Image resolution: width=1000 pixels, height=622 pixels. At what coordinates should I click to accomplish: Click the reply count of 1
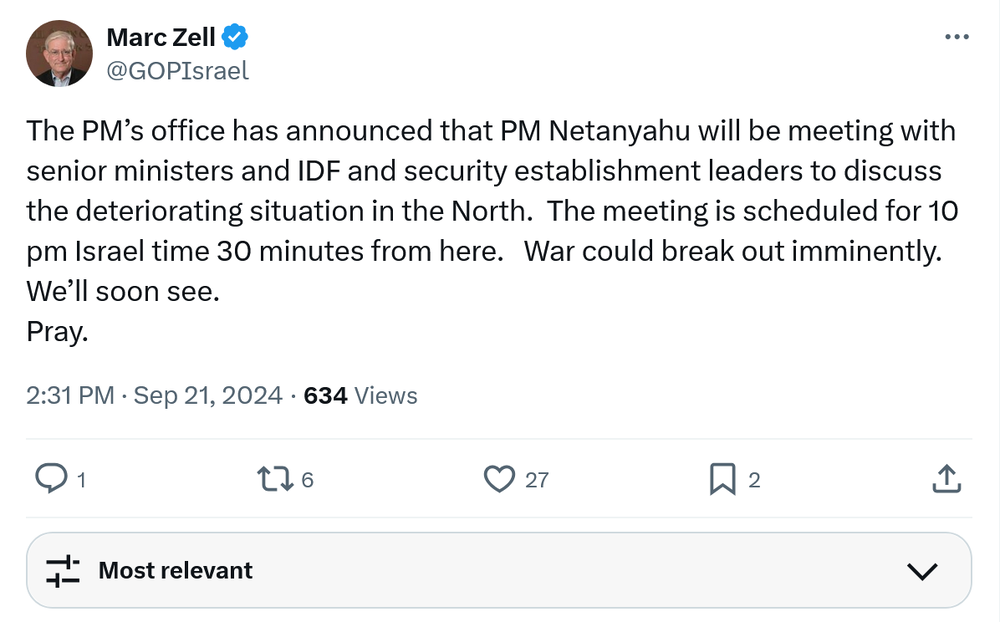click(81, 480)
